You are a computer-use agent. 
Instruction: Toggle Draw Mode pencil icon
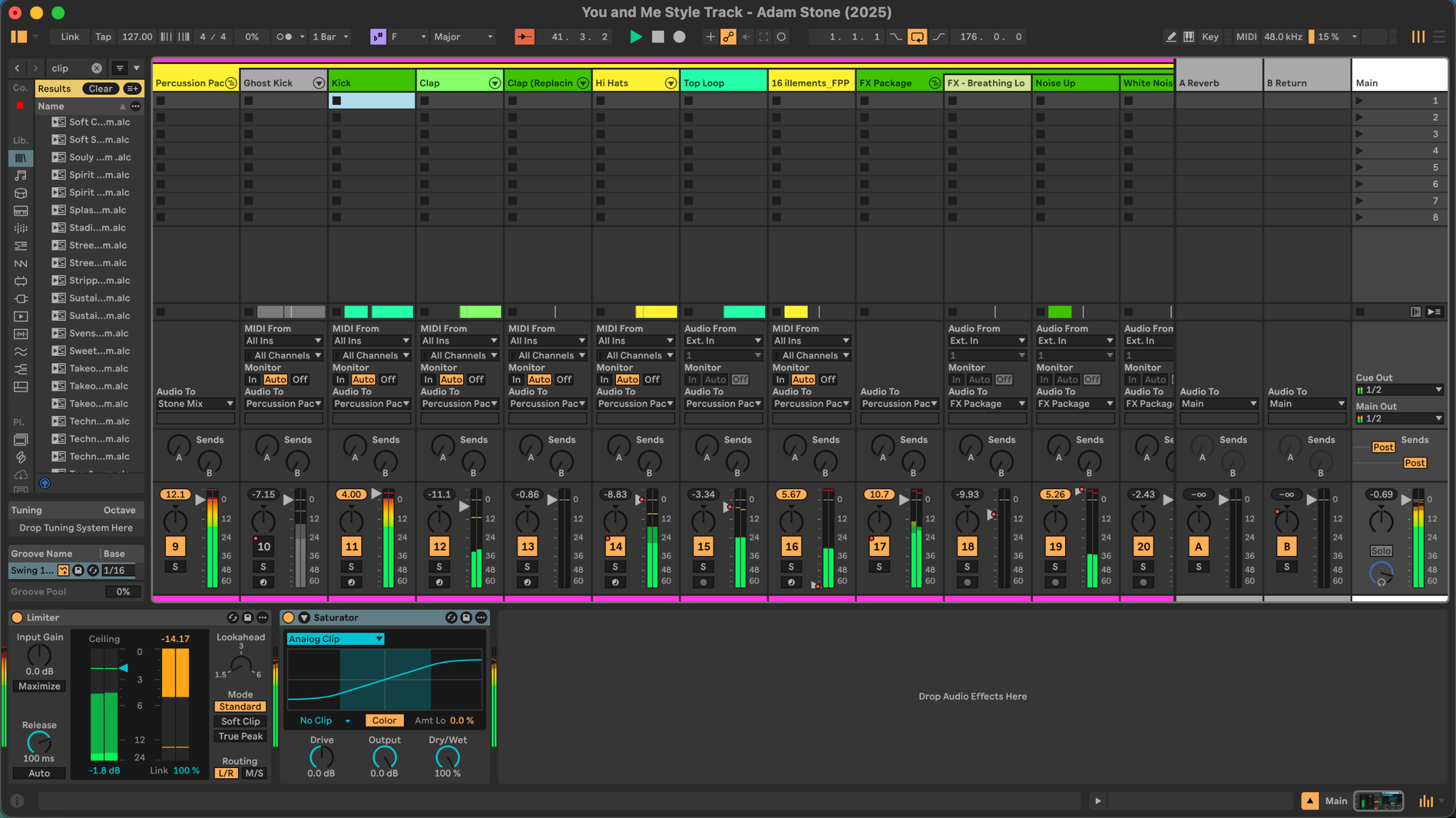[1171, 36]
